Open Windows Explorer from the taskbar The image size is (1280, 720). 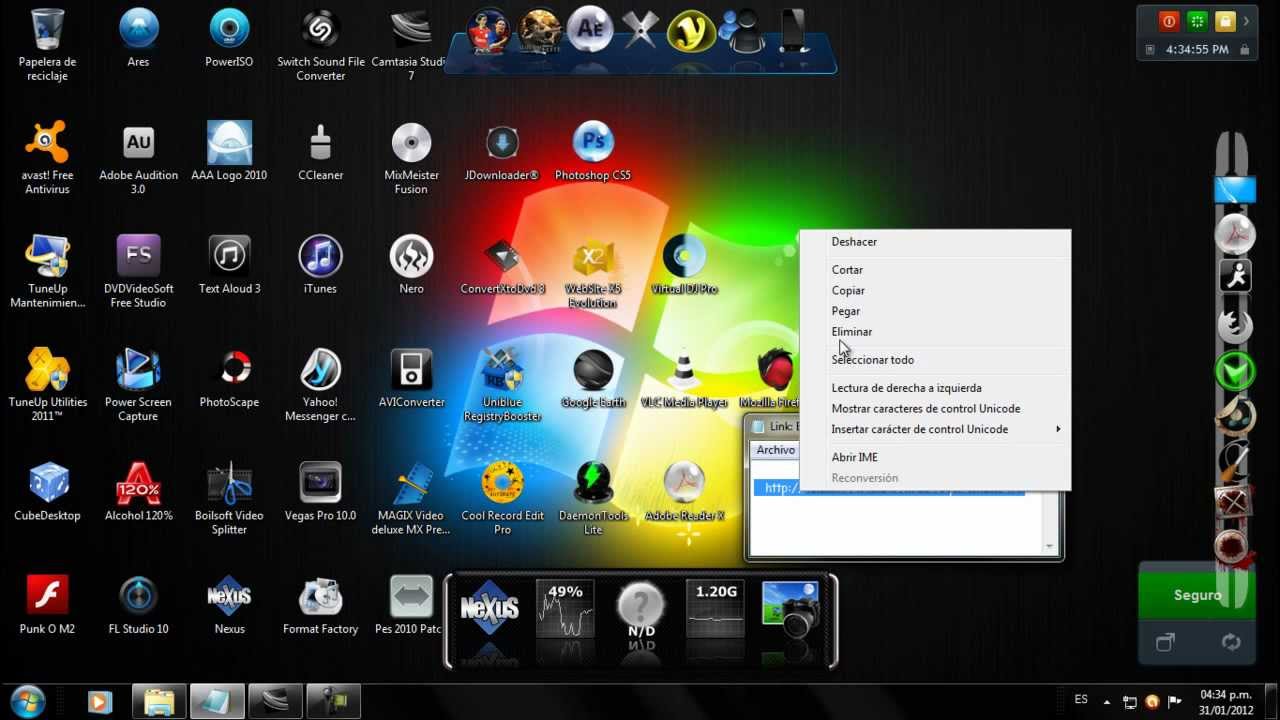[x=159, y=702]
